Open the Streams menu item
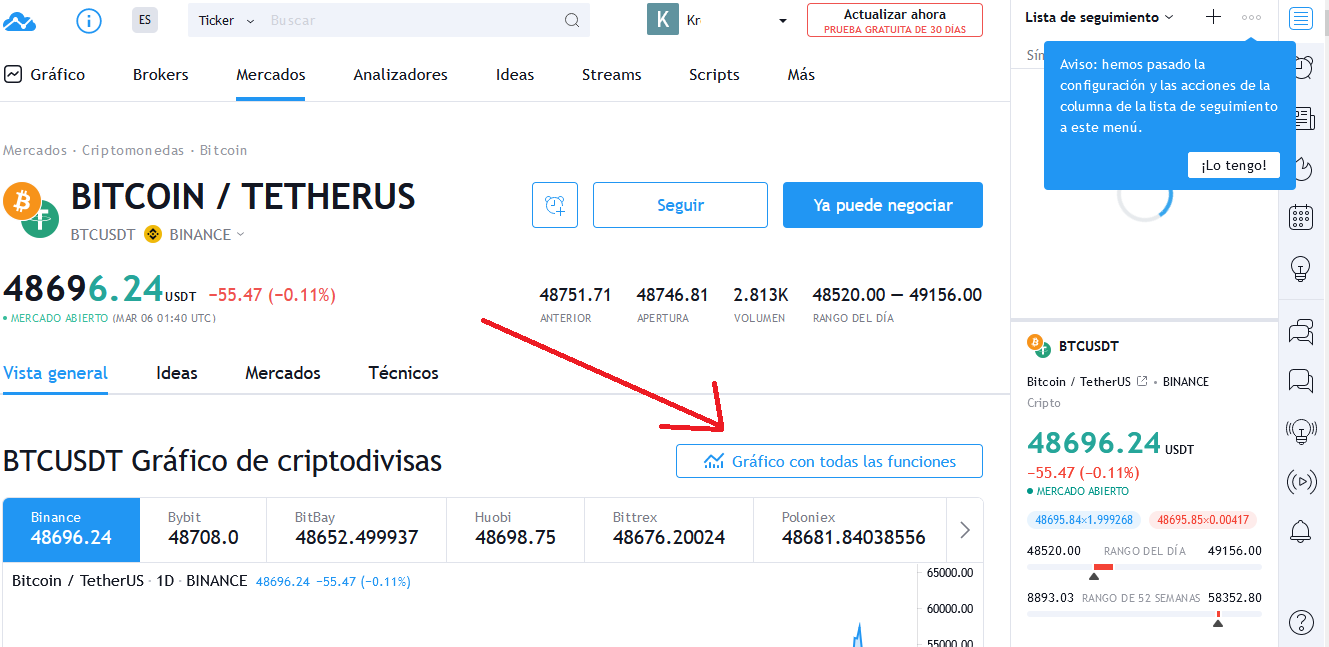This screenshot has width=1329, height=647. (x=612, y=74)
